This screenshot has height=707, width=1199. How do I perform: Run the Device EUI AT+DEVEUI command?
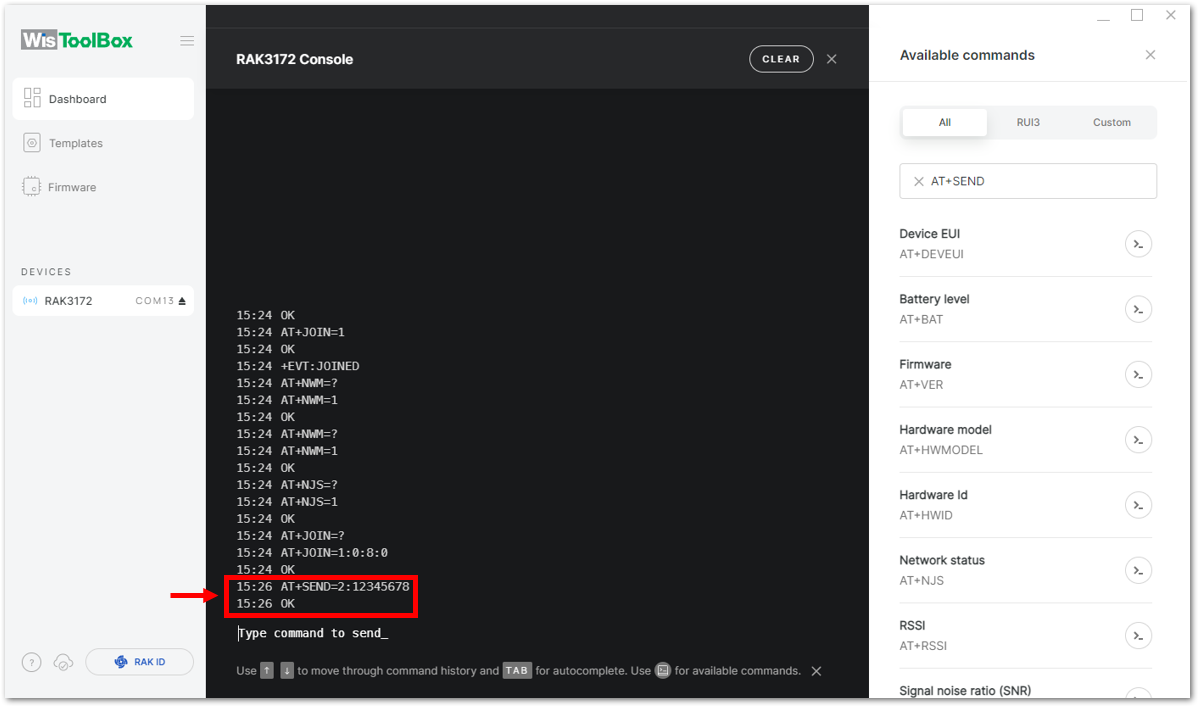pyautogui.click(x=1138, y=244)
